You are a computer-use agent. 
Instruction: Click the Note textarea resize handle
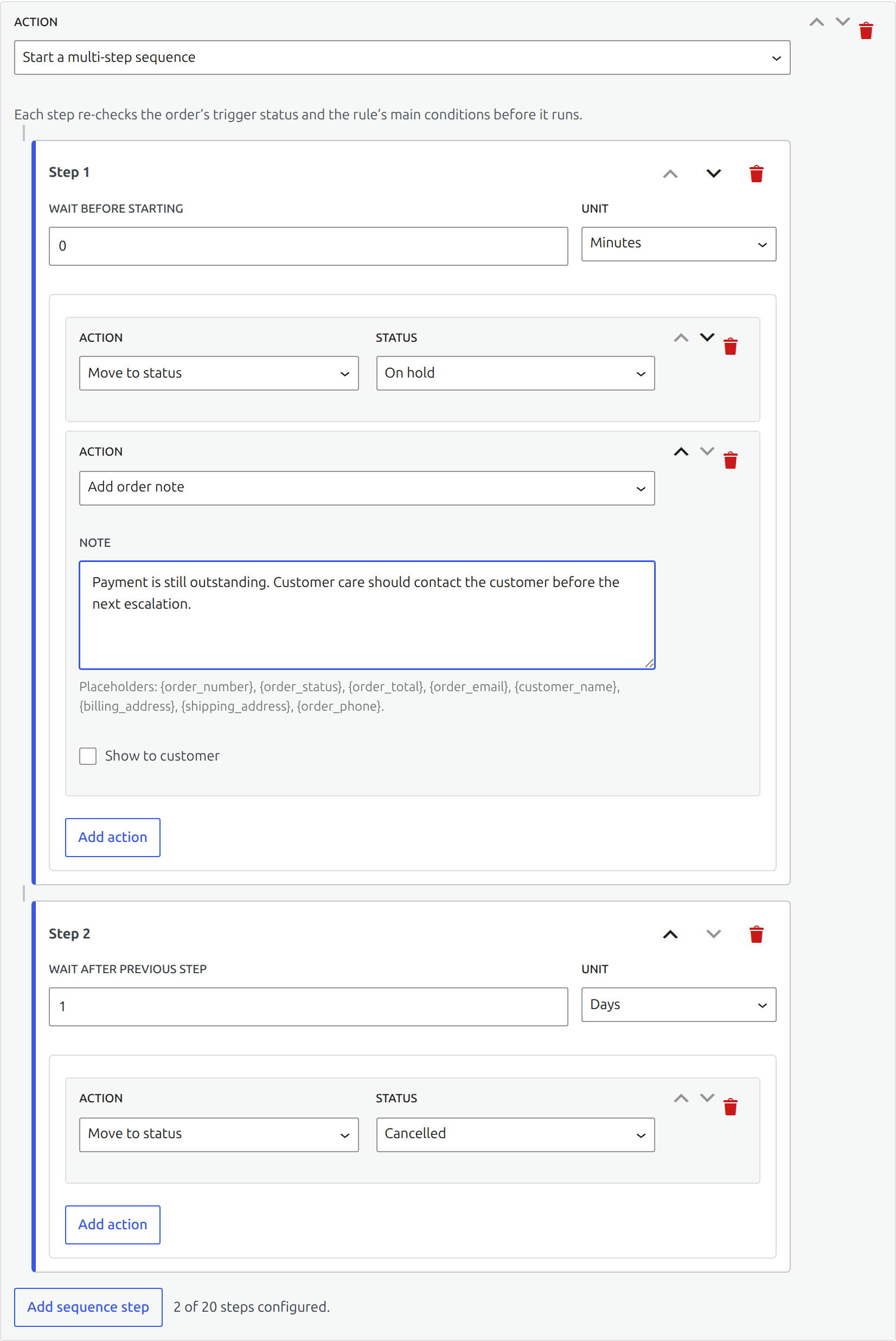[x=649, y=663]
